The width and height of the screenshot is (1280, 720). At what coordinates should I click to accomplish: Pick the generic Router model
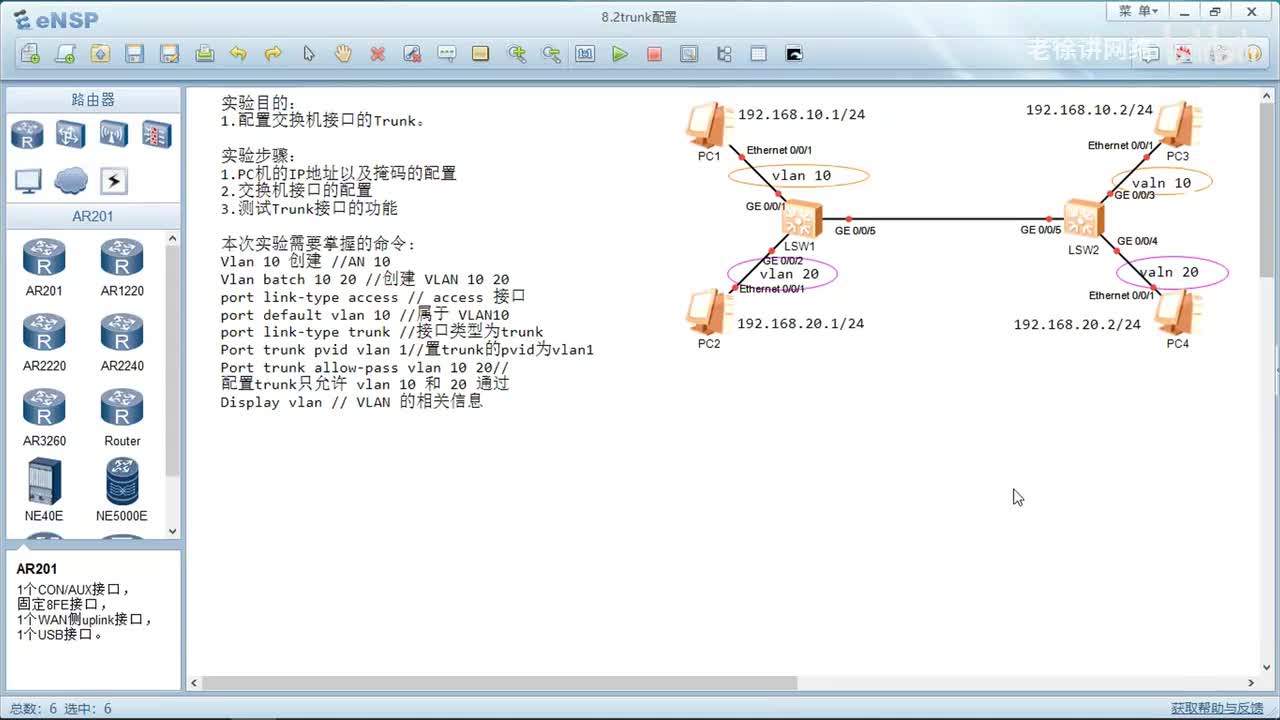coord(122,418)
